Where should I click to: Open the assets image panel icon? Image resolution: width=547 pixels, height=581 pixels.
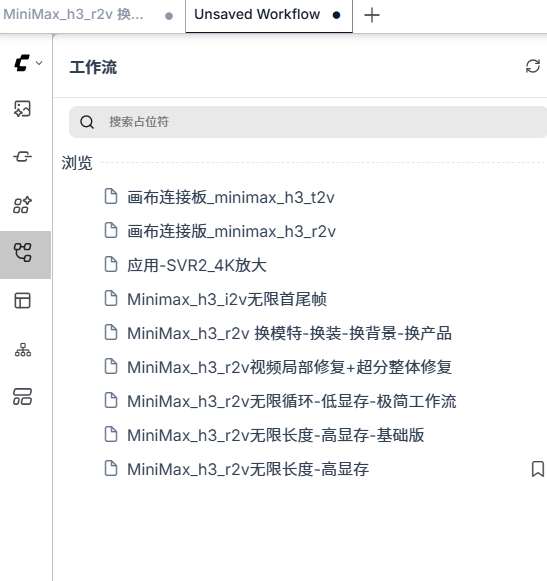(x=23, y=109)
